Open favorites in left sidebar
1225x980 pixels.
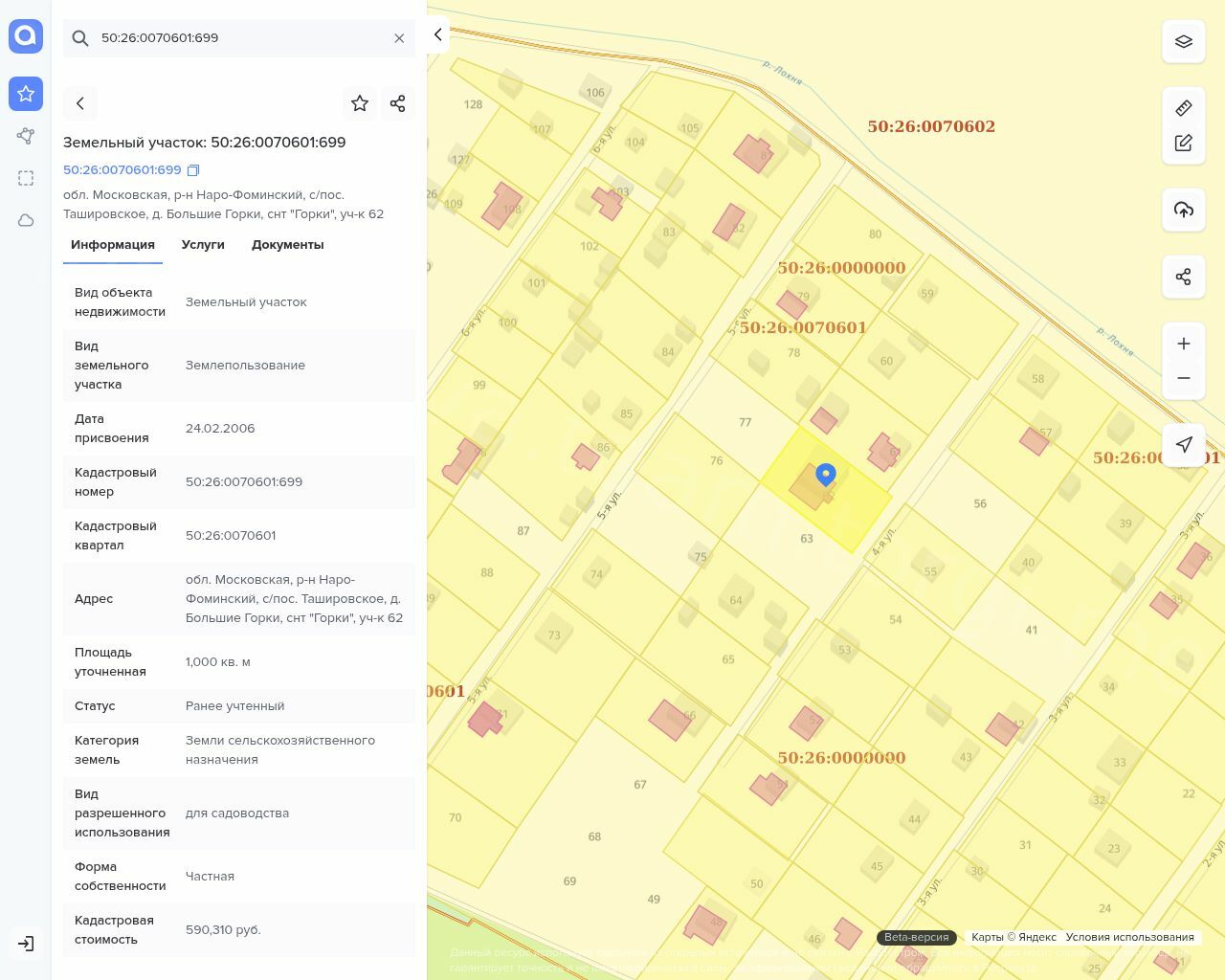point(26,94)
